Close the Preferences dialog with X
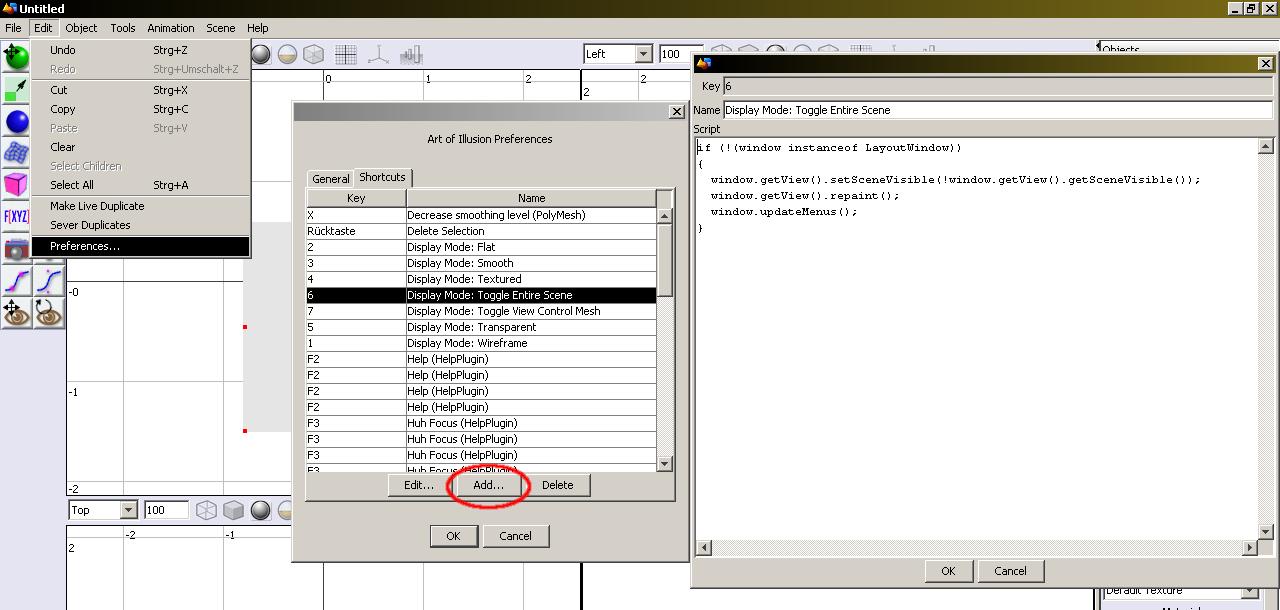Viewport: 1280px width, 610px height. 676,111
